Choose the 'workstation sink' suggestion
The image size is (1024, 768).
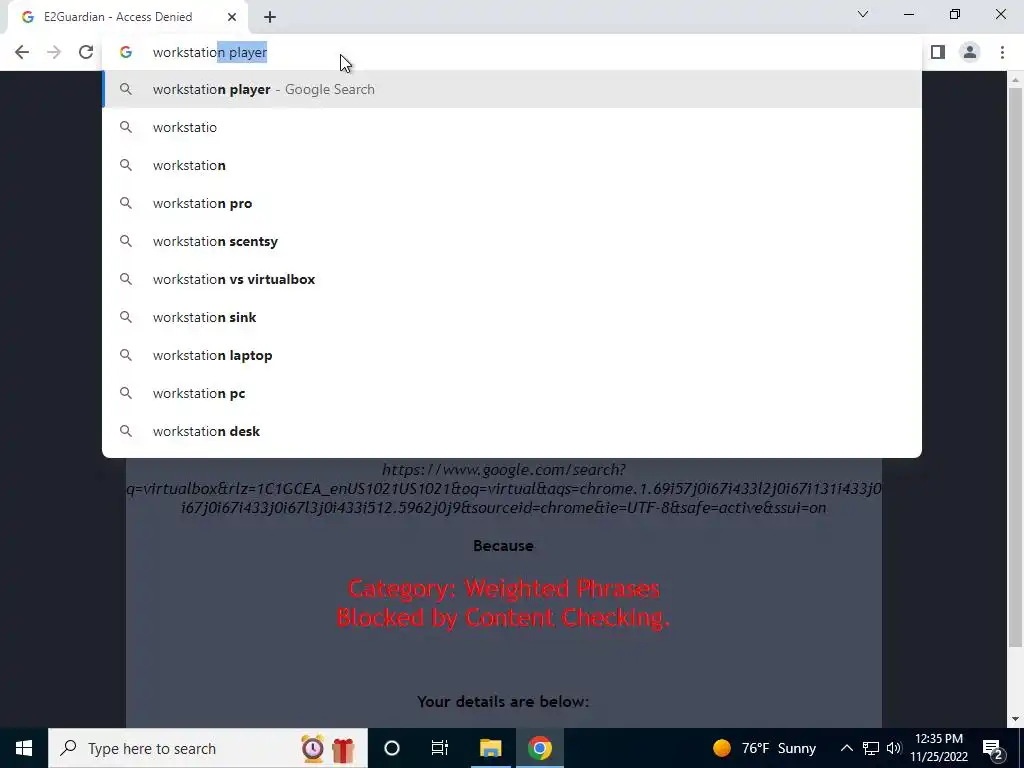[x=512, y=317]
